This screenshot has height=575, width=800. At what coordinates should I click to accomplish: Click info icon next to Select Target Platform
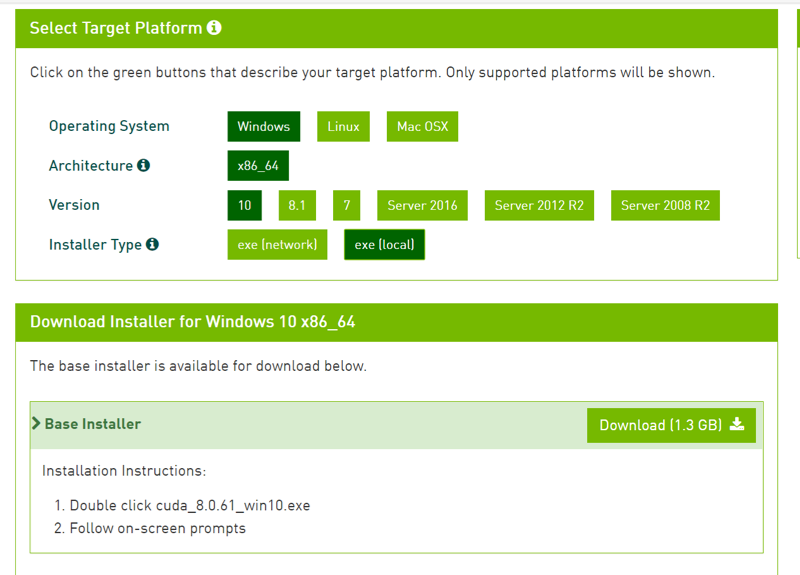214,28
